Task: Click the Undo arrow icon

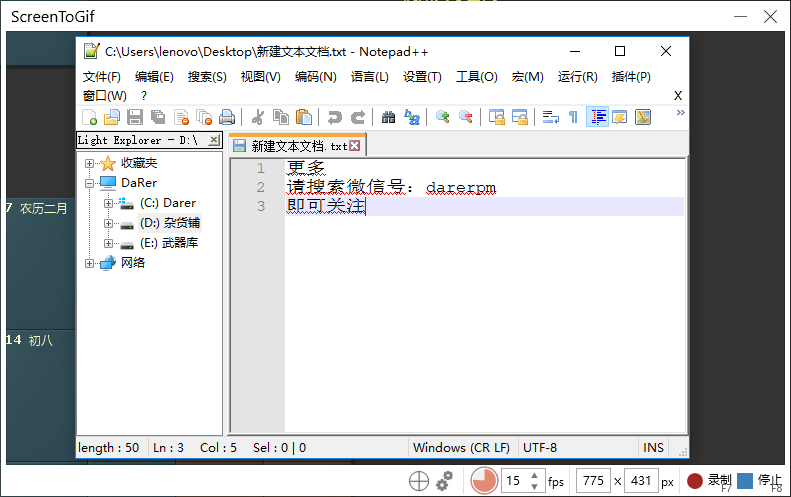Action: pyautogui.click(x=334, y=117)
